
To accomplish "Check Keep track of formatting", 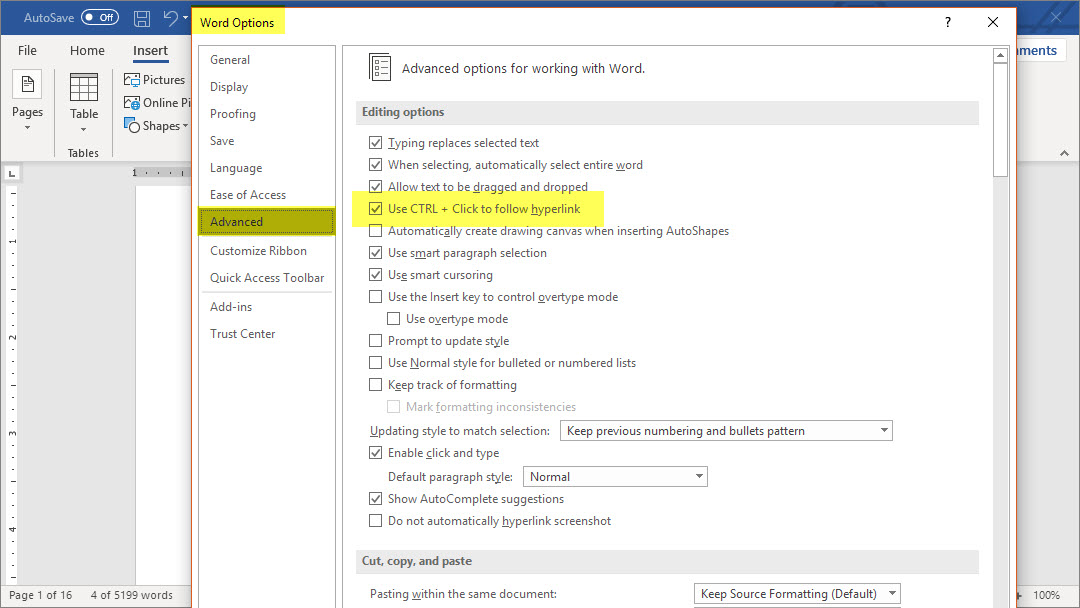I will pos(376,385).
